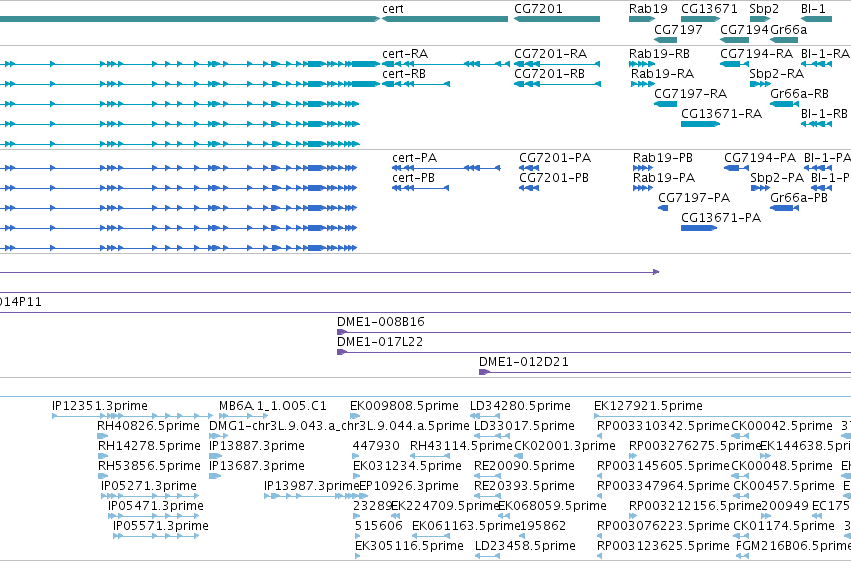This screenshot has width=851, height=561.
Task: Click the Gr66a-RB transcript
Action: pyautogui.click(x=784, y=104)
